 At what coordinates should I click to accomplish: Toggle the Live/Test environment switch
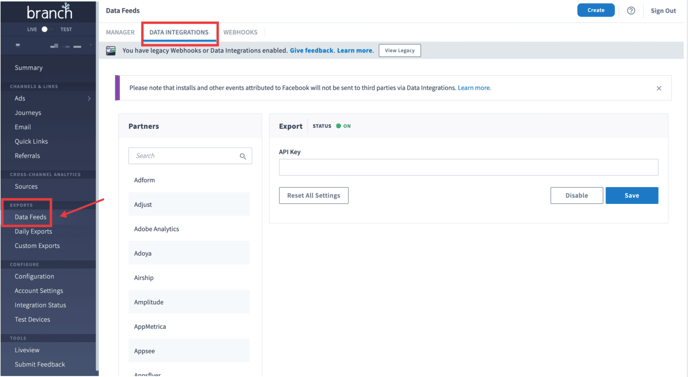coord(47,29)
